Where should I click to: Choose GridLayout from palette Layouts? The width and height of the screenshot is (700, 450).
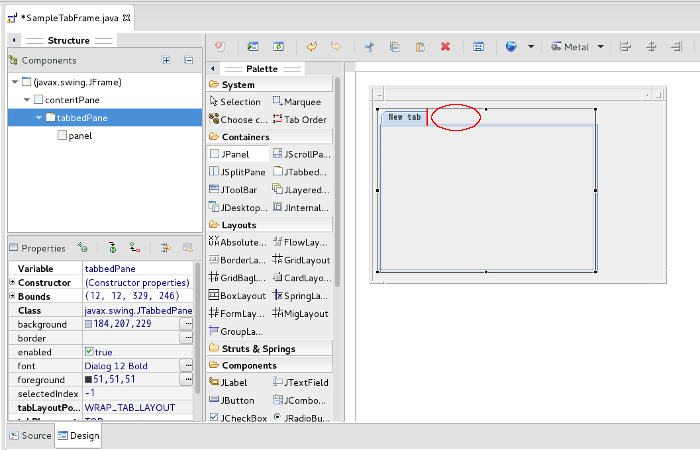pos(301,260)
